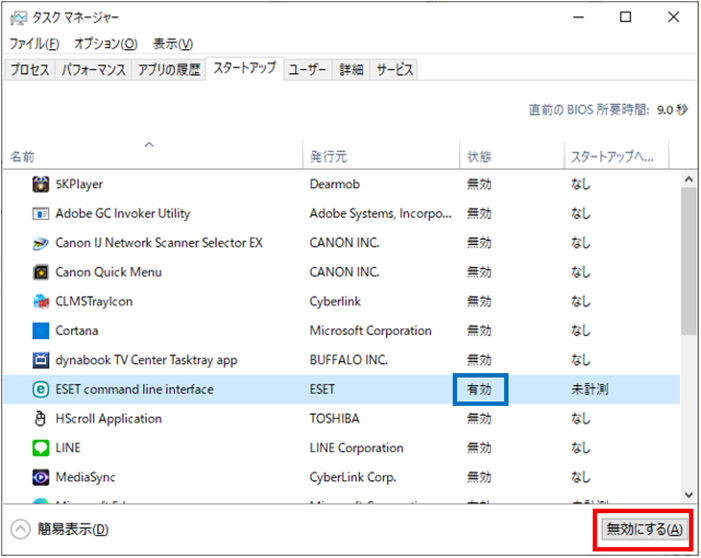Select the Canon Quick Menu name
The width and height of the screenshot is (701, 558).
pyautogui.click(x=109, y=272)
